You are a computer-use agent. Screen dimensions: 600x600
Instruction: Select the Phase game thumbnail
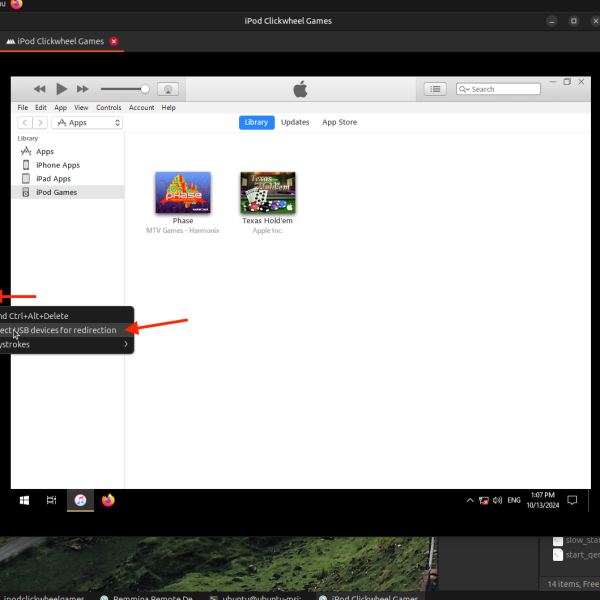pos(183,192)
